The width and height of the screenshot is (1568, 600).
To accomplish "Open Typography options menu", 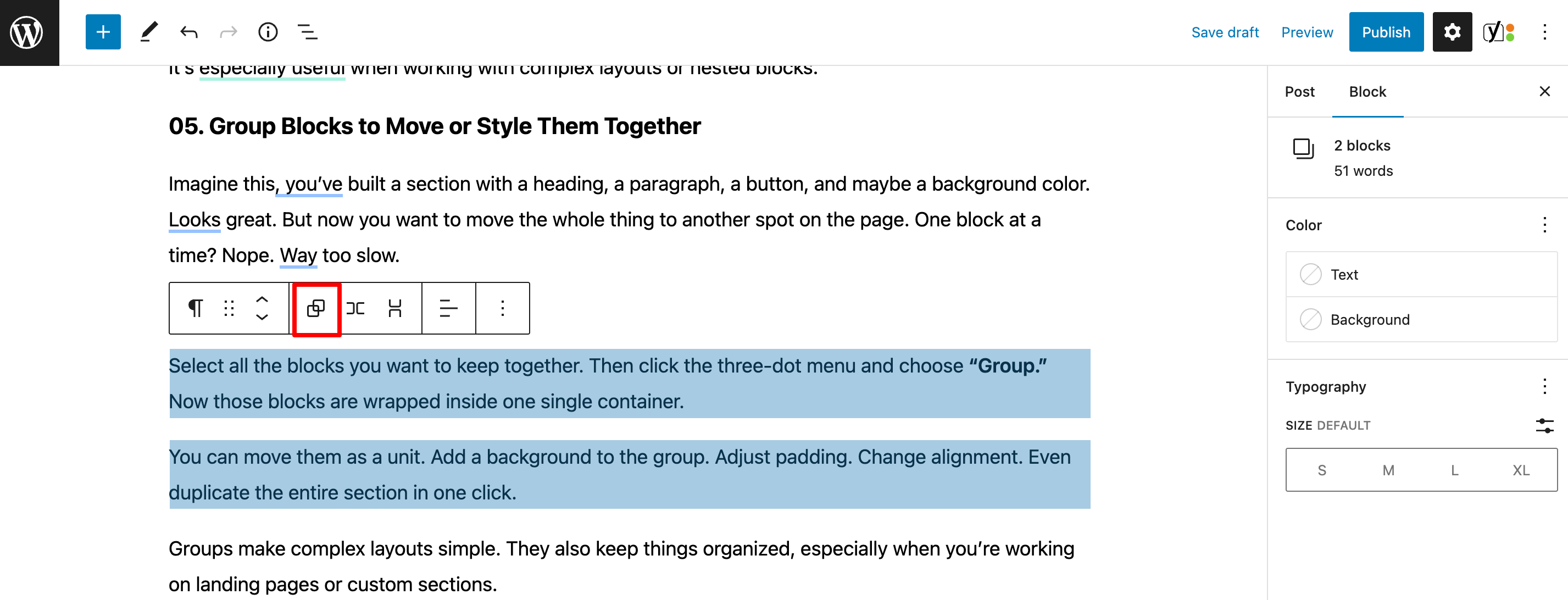I will (1544, 386).
